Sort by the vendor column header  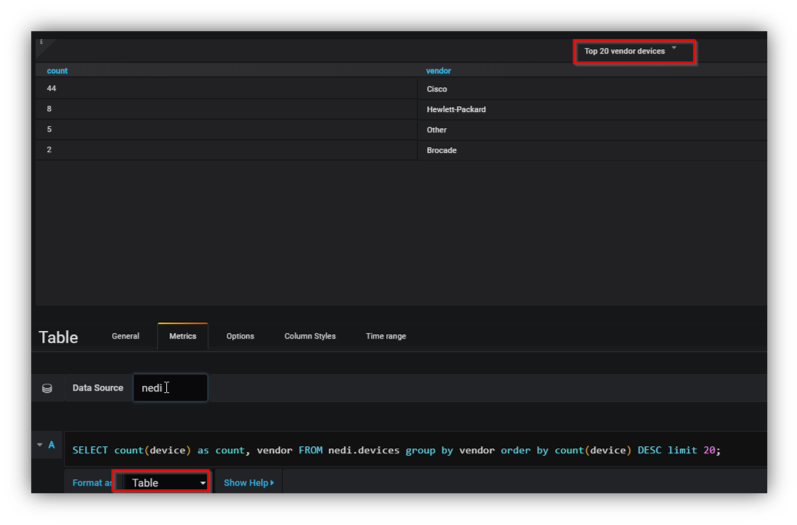[438, 71]
